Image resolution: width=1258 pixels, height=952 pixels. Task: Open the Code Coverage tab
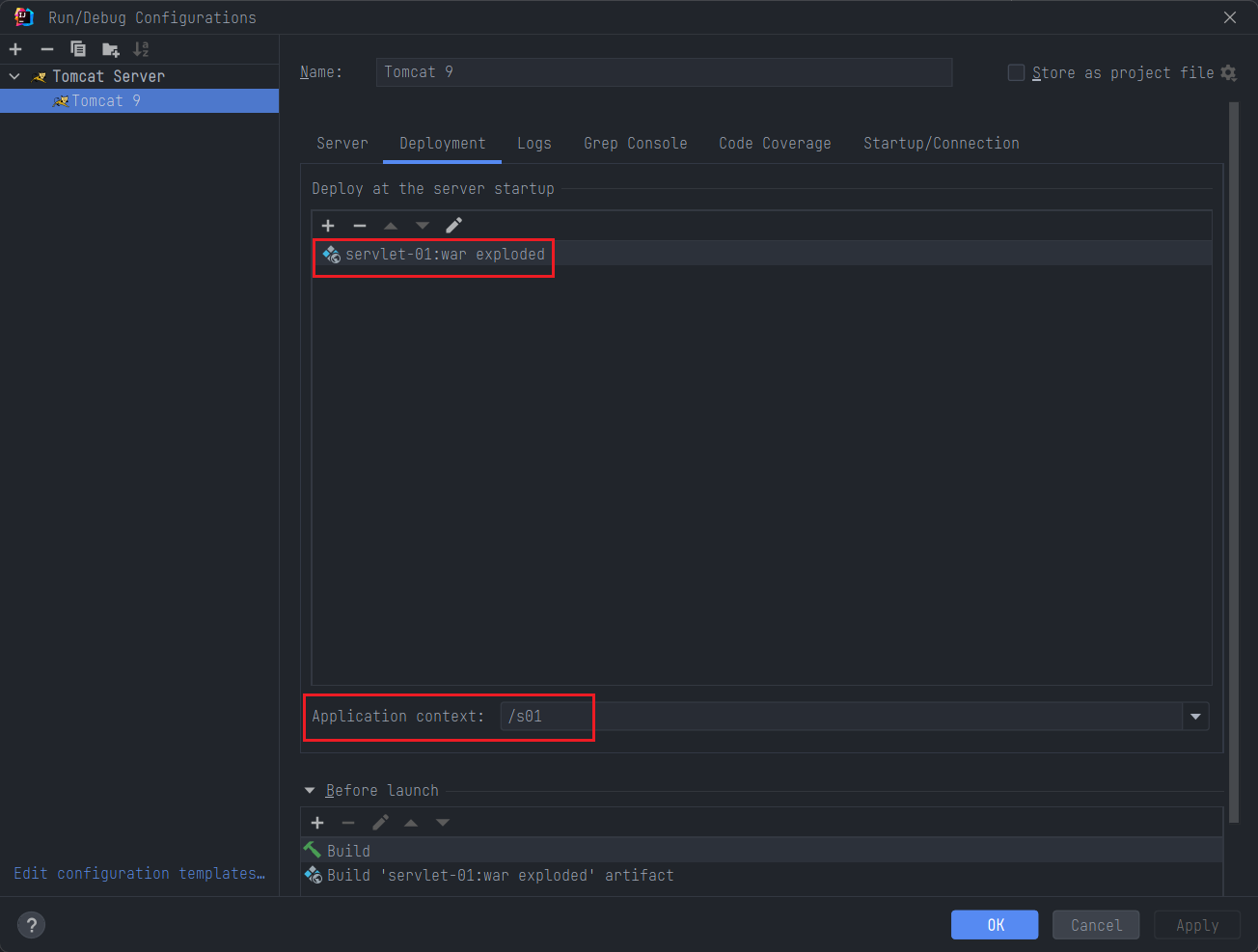(x=775, y=143)
